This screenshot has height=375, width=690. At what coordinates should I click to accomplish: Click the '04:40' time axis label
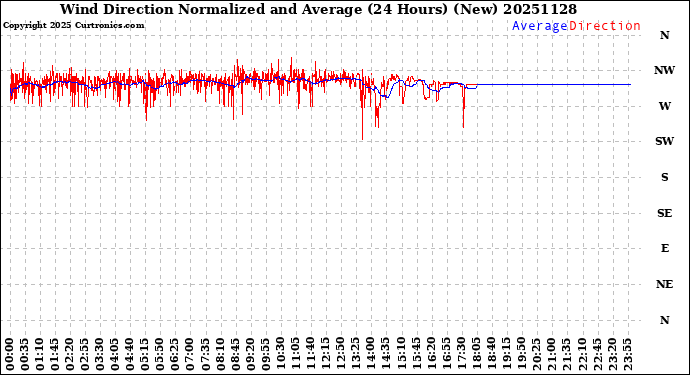[x=129, y=355]
